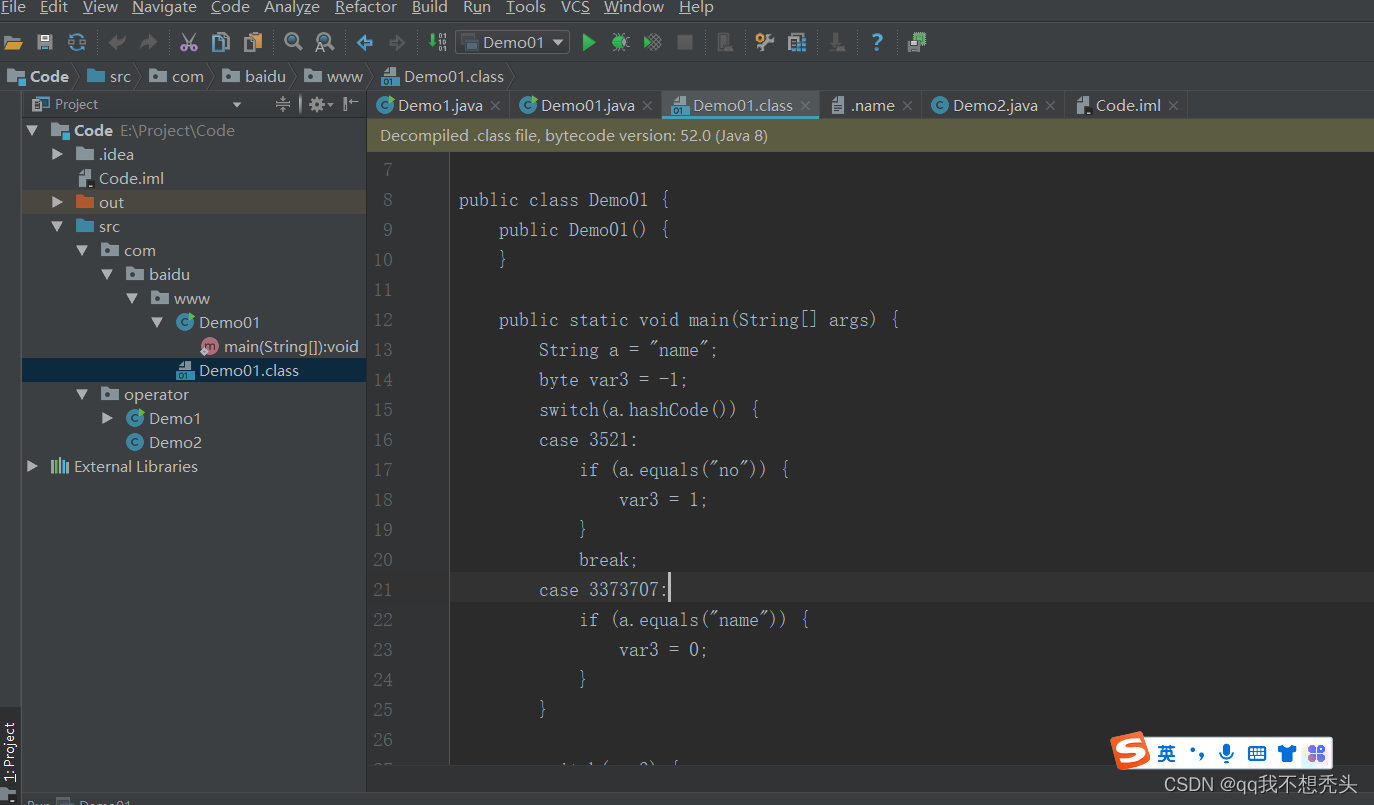This screenshot has width=1374, height=805.
Task: Click the Demo01.class breadcrumb
Action: pyautogui.click(x=443, y=76)
